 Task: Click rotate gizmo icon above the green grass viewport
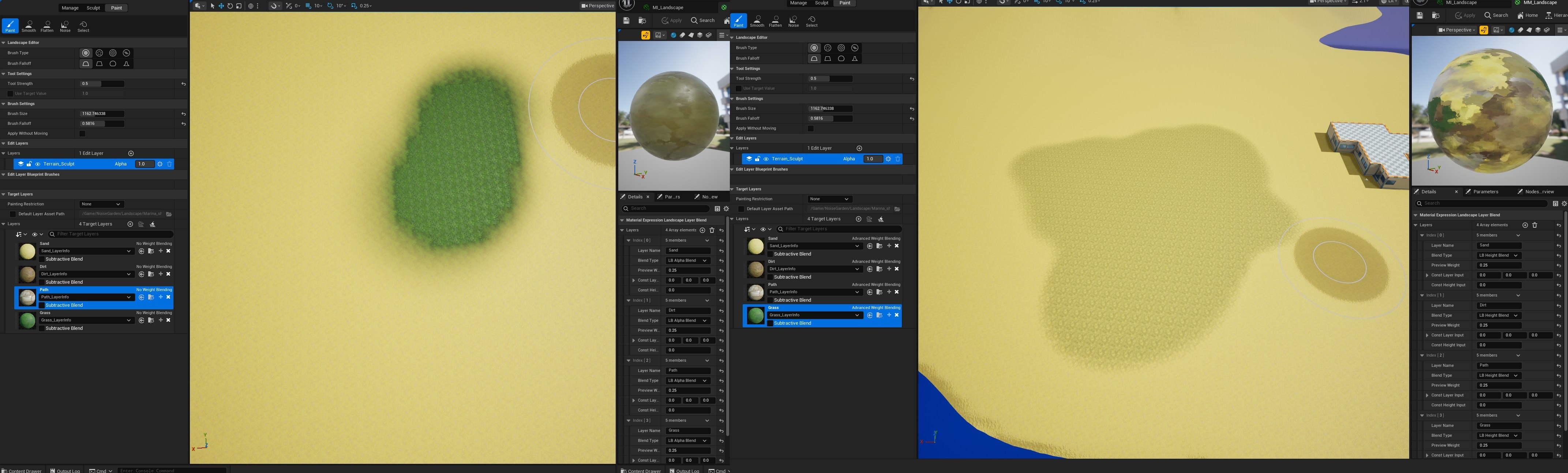(x=230, y=6)
